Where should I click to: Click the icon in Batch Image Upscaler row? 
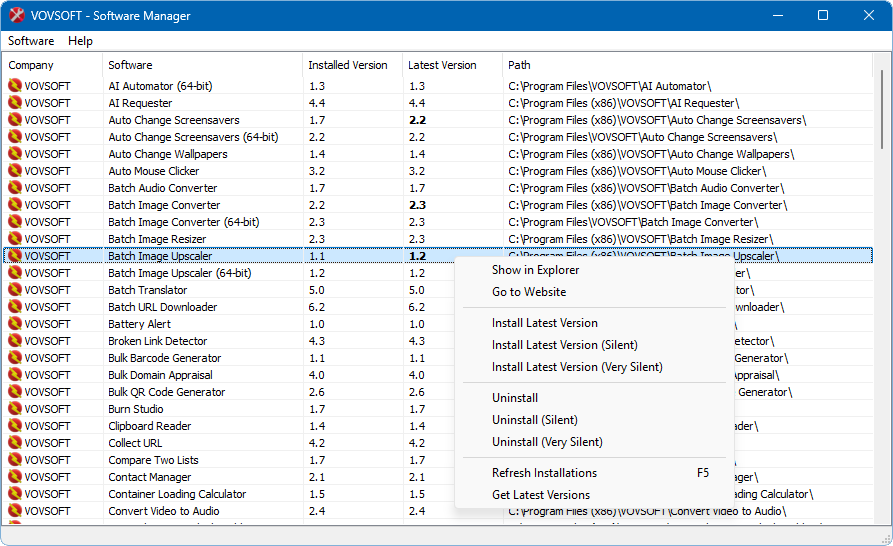pyautogui.click(x=15, y=256)
